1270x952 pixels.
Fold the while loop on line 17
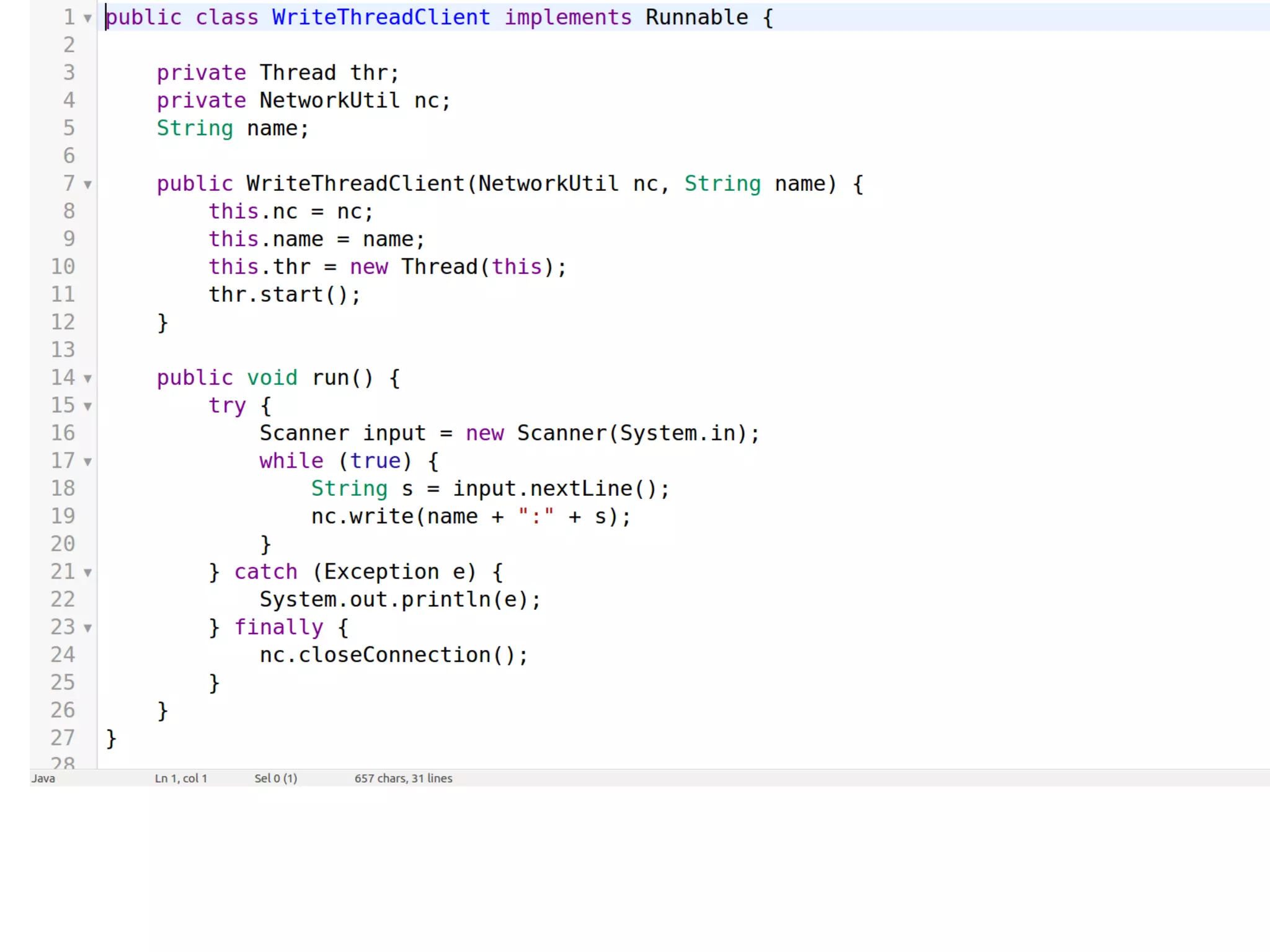click(x=87, y=462)
